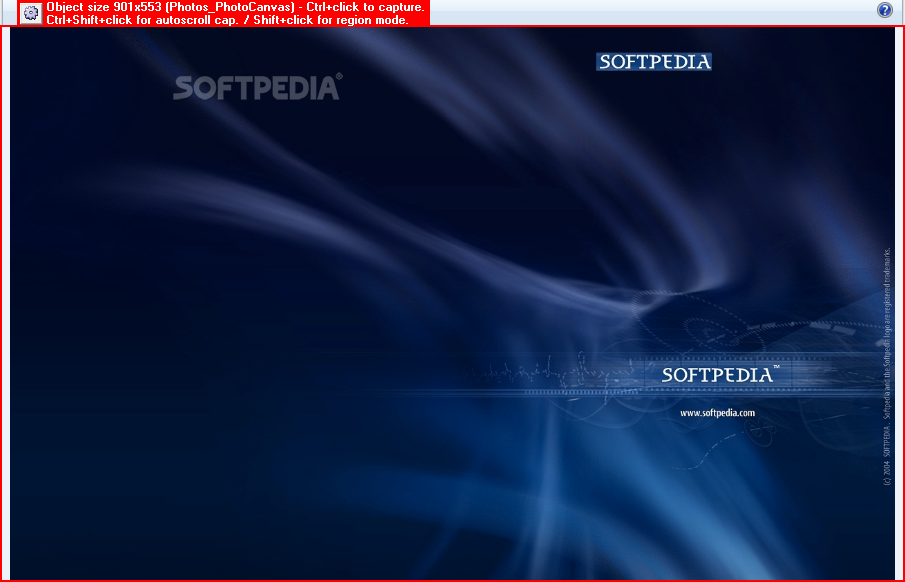Open help with the blue question mark
The image size is (905, 582).
coord(884,10)
